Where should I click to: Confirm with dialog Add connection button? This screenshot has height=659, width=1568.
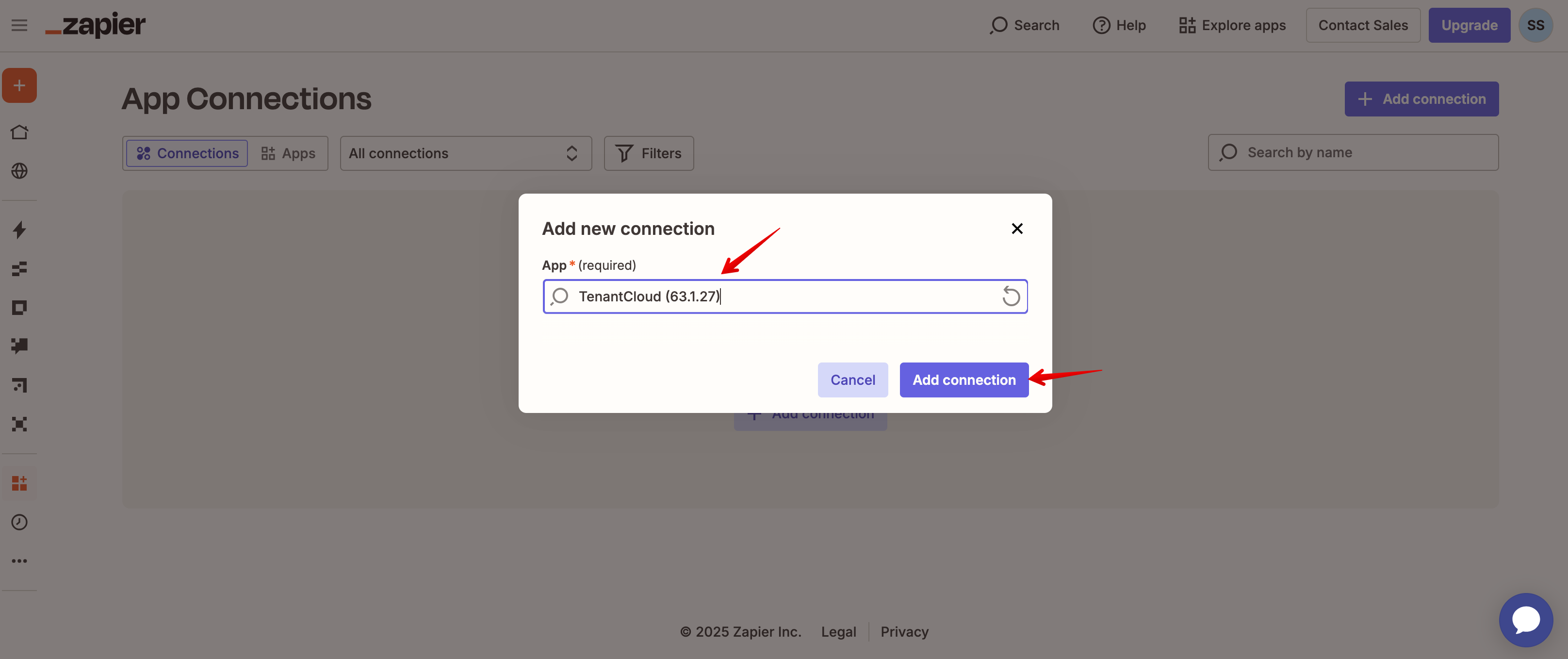[x=964, y=380]
